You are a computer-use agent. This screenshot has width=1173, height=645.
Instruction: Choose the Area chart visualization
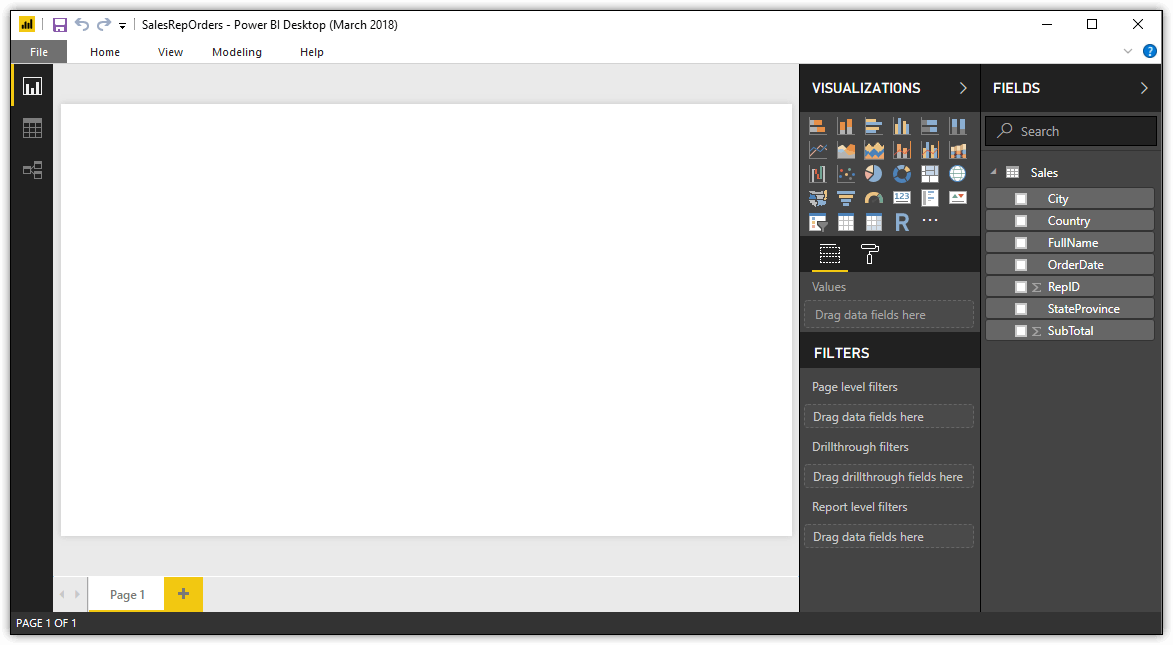point(845,150)
